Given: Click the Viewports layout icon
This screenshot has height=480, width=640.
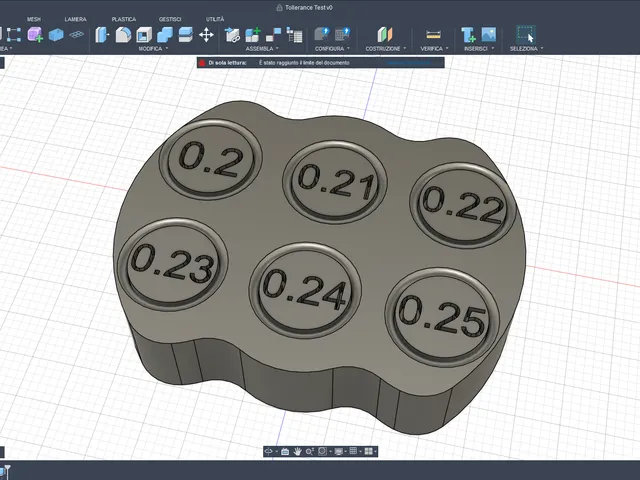Looking at the screenshot, I should pos(369,451).
